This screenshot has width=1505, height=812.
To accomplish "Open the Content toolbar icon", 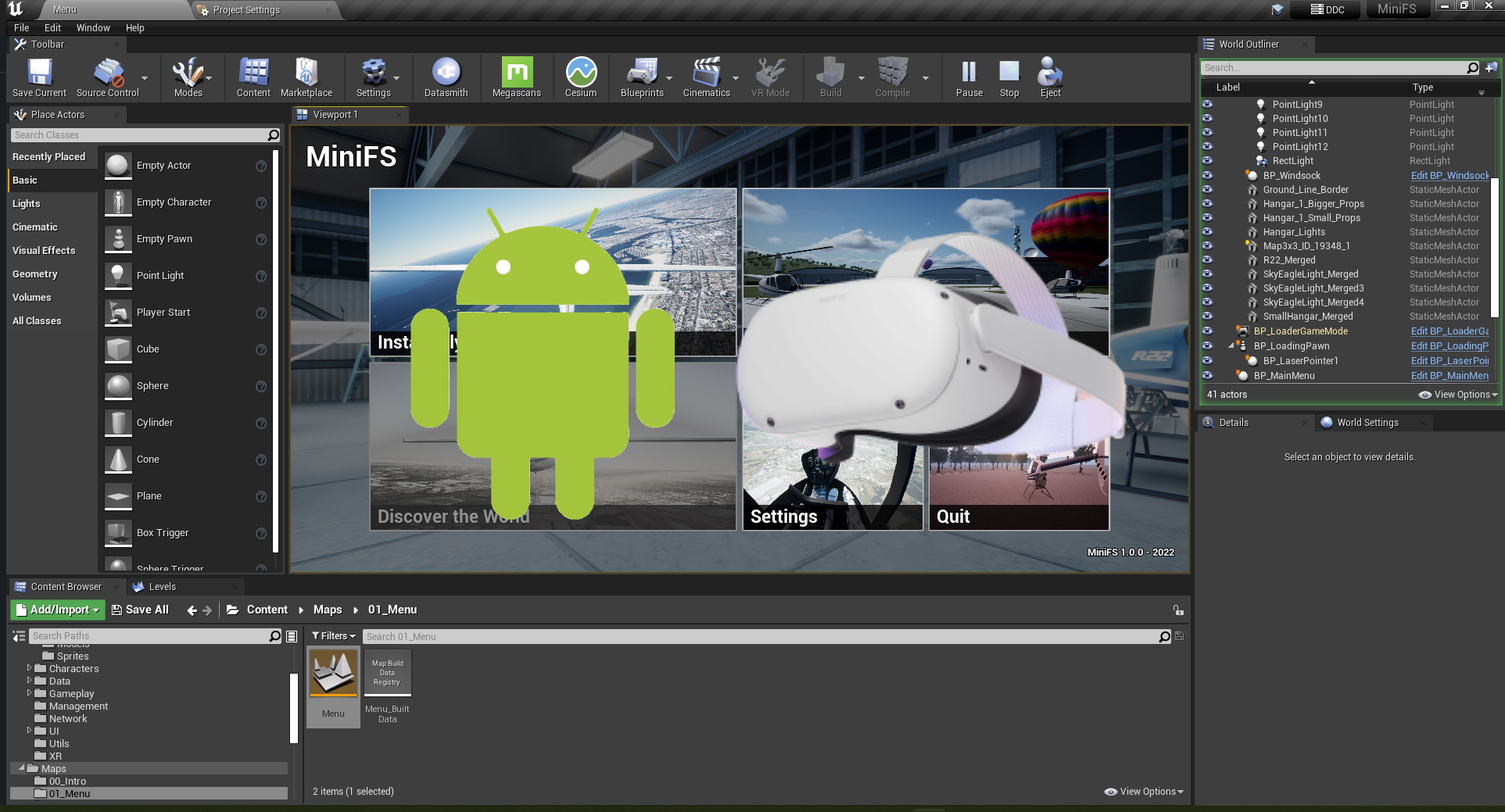I will point(253,77).
